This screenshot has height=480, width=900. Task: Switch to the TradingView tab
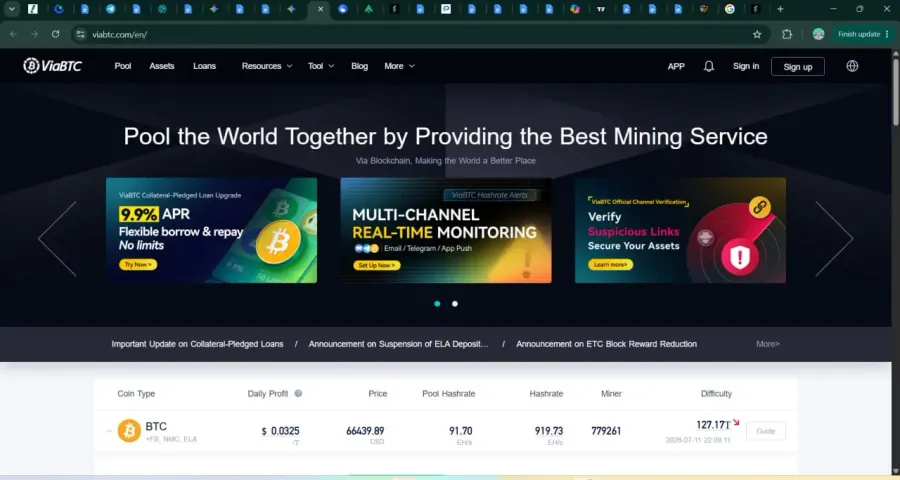coord(601,9)
